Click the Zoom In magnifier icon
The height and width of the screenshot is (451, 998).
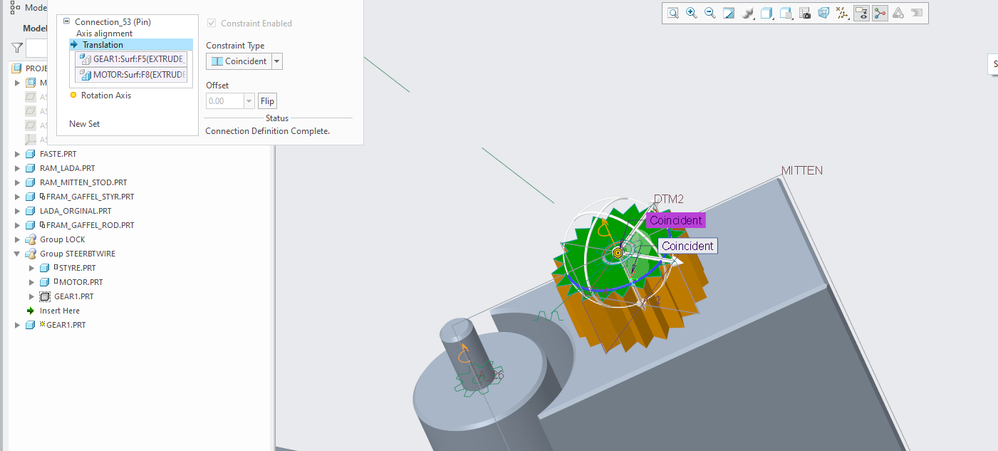coord(691,13)
